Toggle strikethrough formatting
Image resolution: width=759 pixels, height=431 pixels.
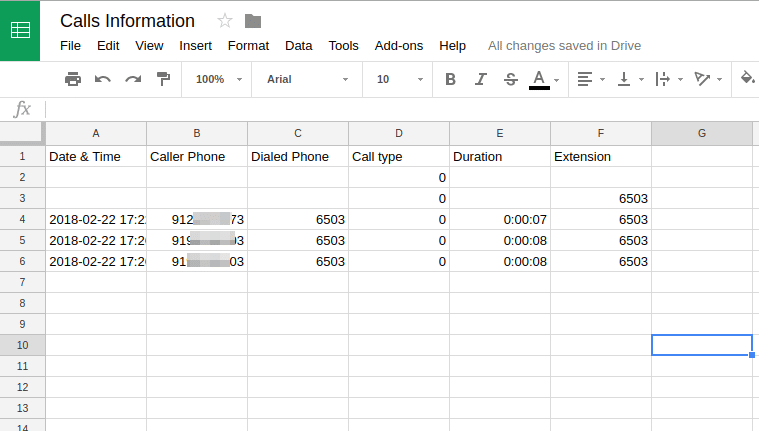[510, 79]
